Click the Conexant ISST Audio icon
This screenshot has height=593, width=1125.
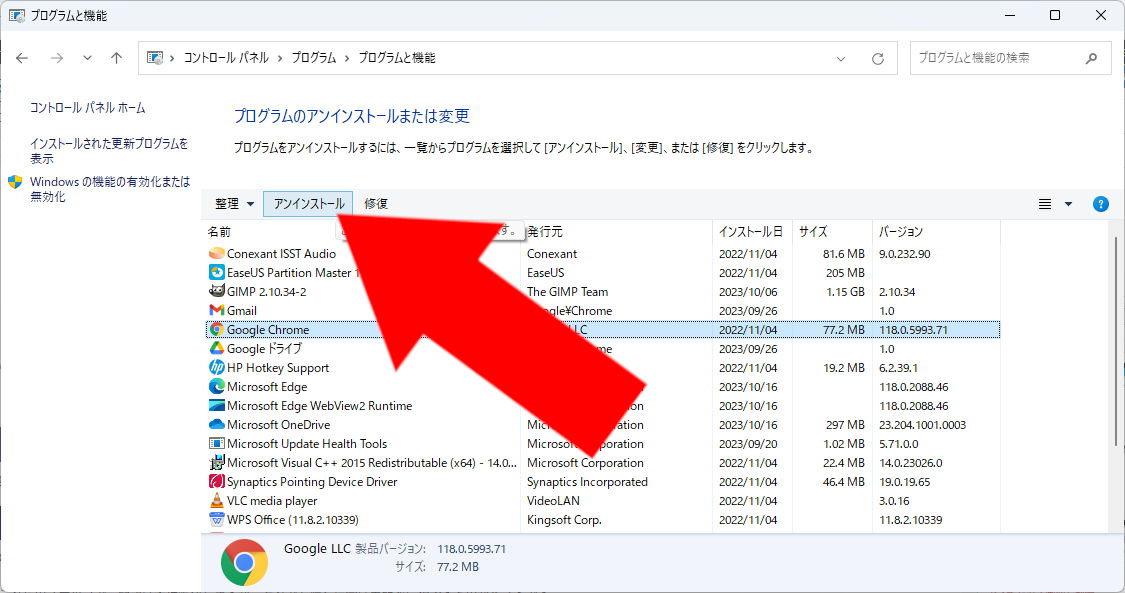(x=216, y=254)
